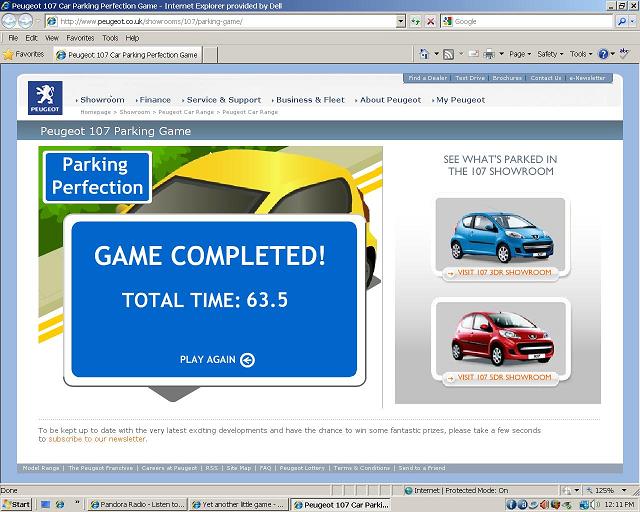The height and width of the screenshot is (512, 640).
Task: Open the Tools menu in menu bar
Action: [110, 38]
